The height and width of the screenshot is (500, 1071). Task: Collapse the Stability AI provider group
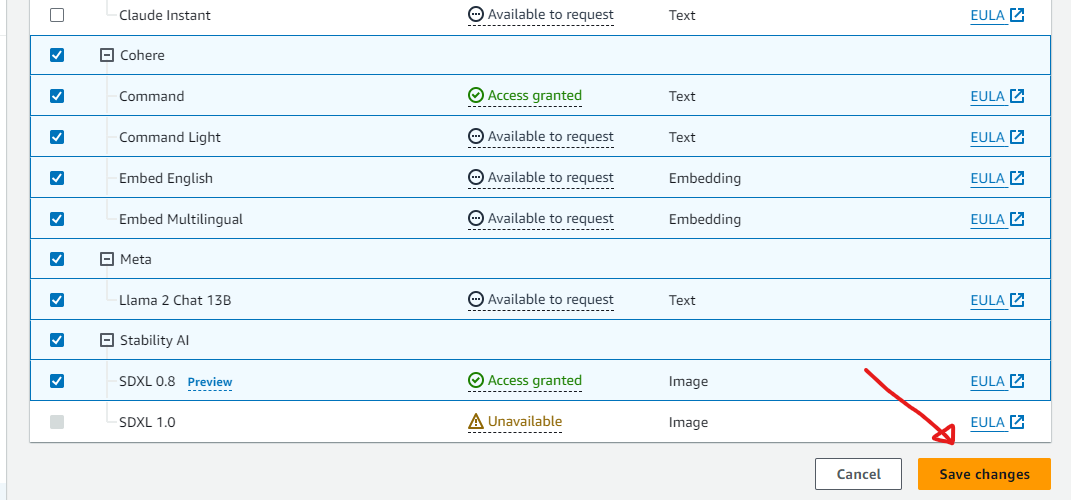click(x=107, y=340)
